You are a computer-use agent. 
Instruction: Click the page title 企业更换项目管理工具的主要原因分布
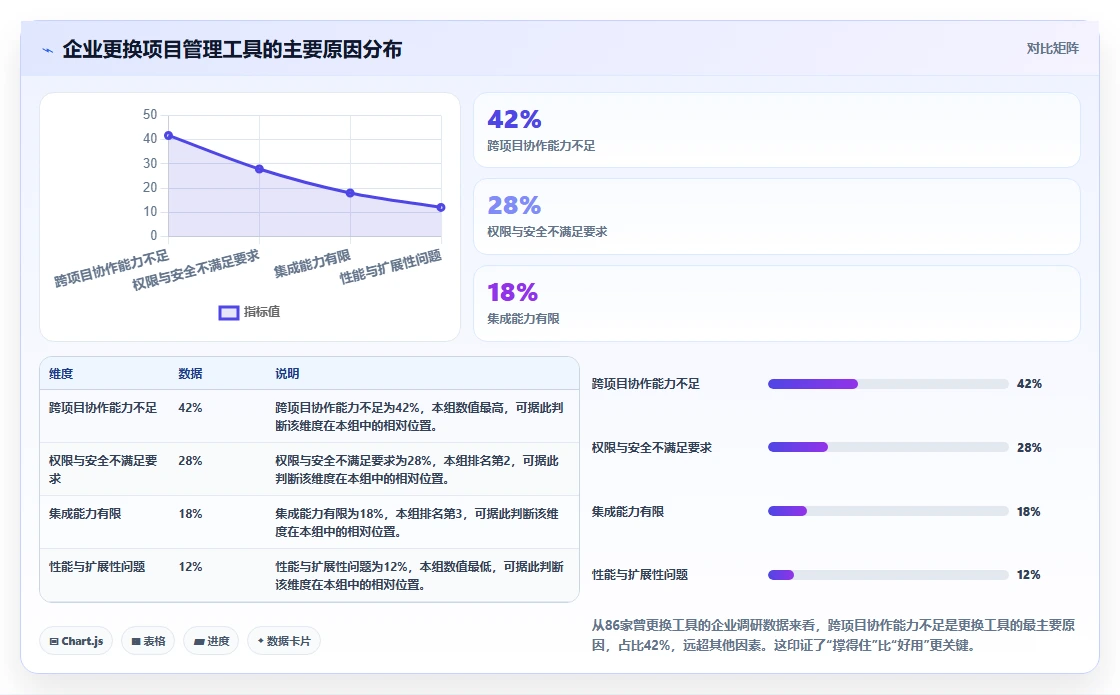[x=232, y=49]
